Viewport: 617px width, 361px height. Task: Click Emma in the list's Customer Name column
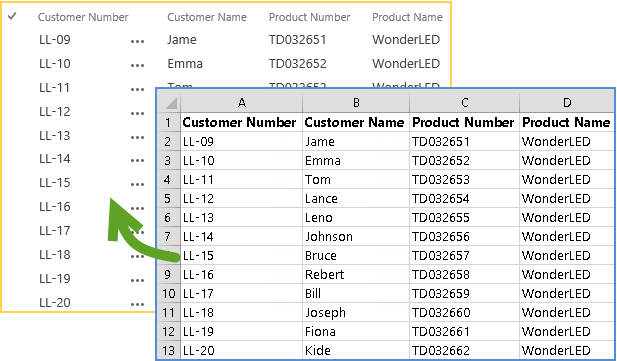(185, 63)
